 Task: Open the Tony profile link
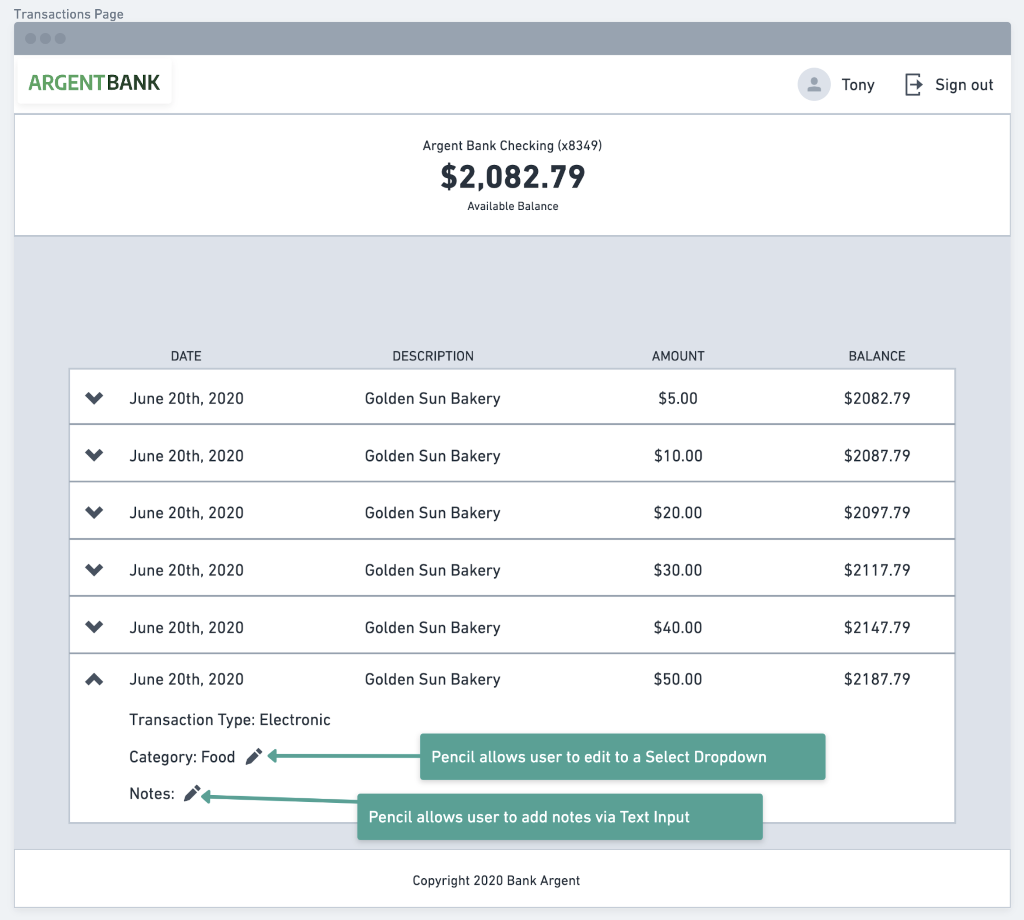(857, 85)
